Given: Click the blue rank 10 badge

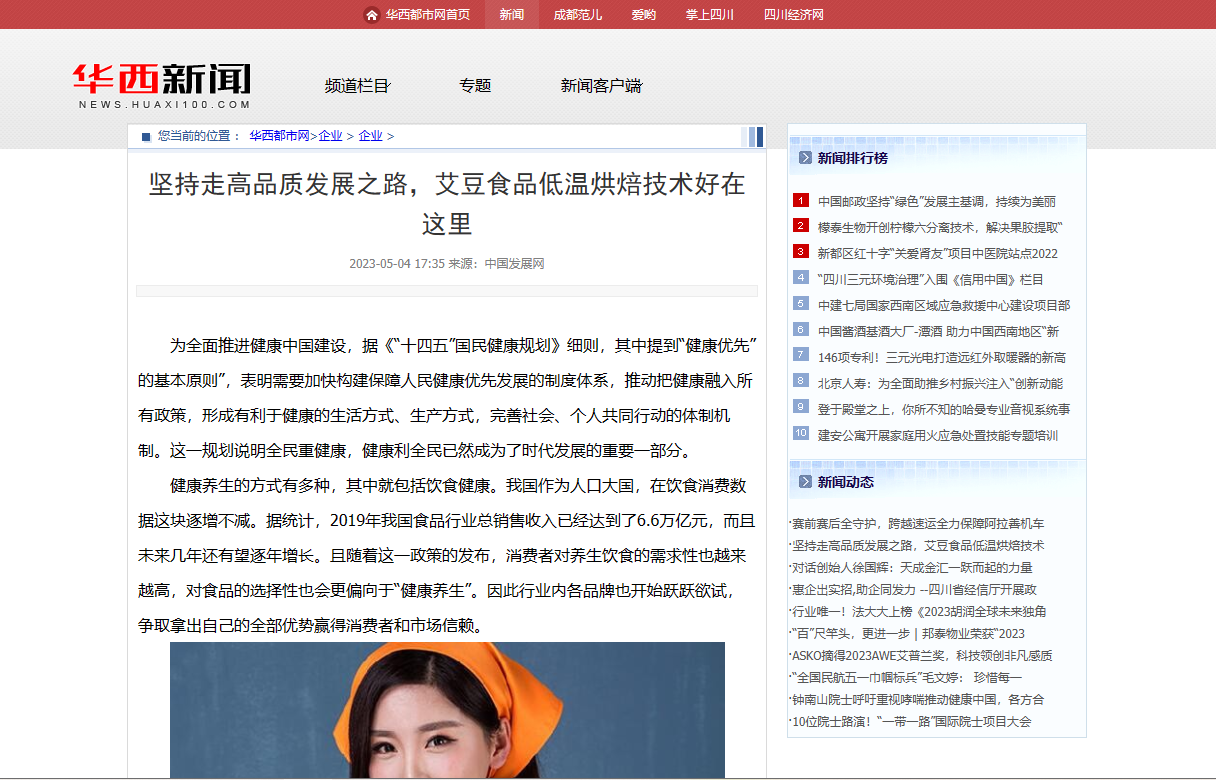Looking at the screenshot, I should (x=801, y=433).
